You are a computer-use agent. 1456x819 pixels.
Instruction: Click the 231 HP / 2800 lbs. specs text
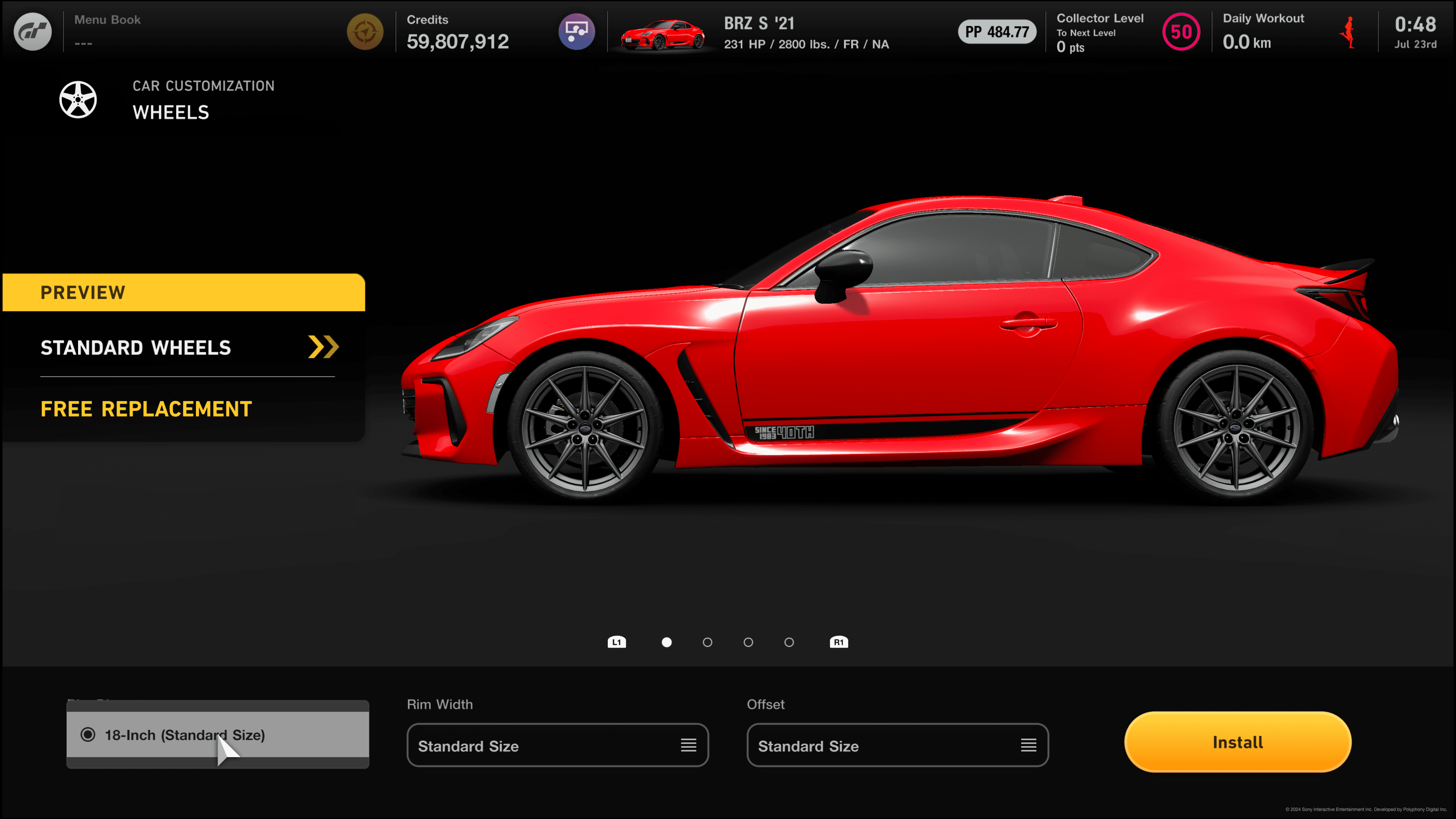click(x=806, y=44)
